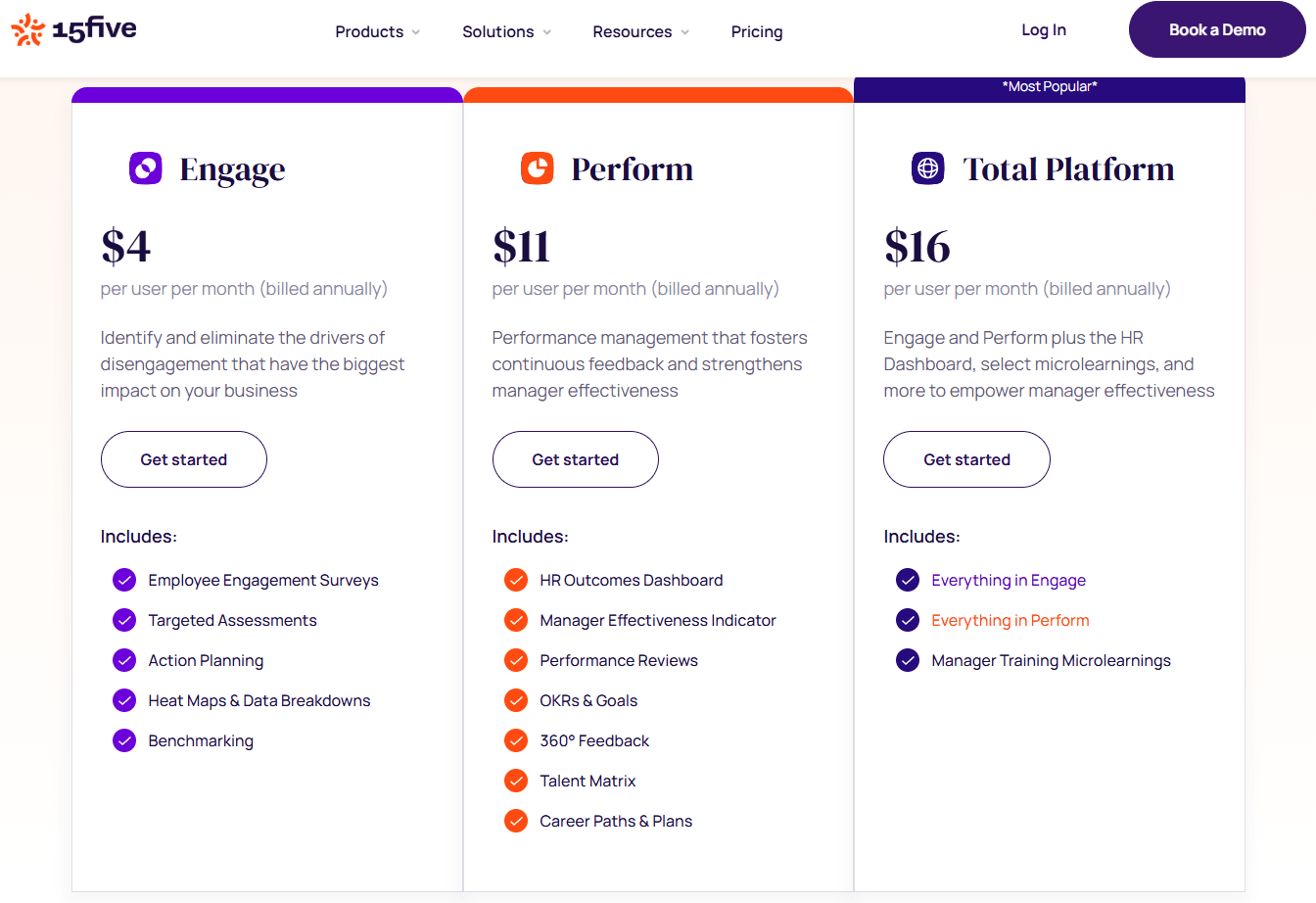
Task: Click checkmark beside Action Planning
Action: click(x=124, y=661)
